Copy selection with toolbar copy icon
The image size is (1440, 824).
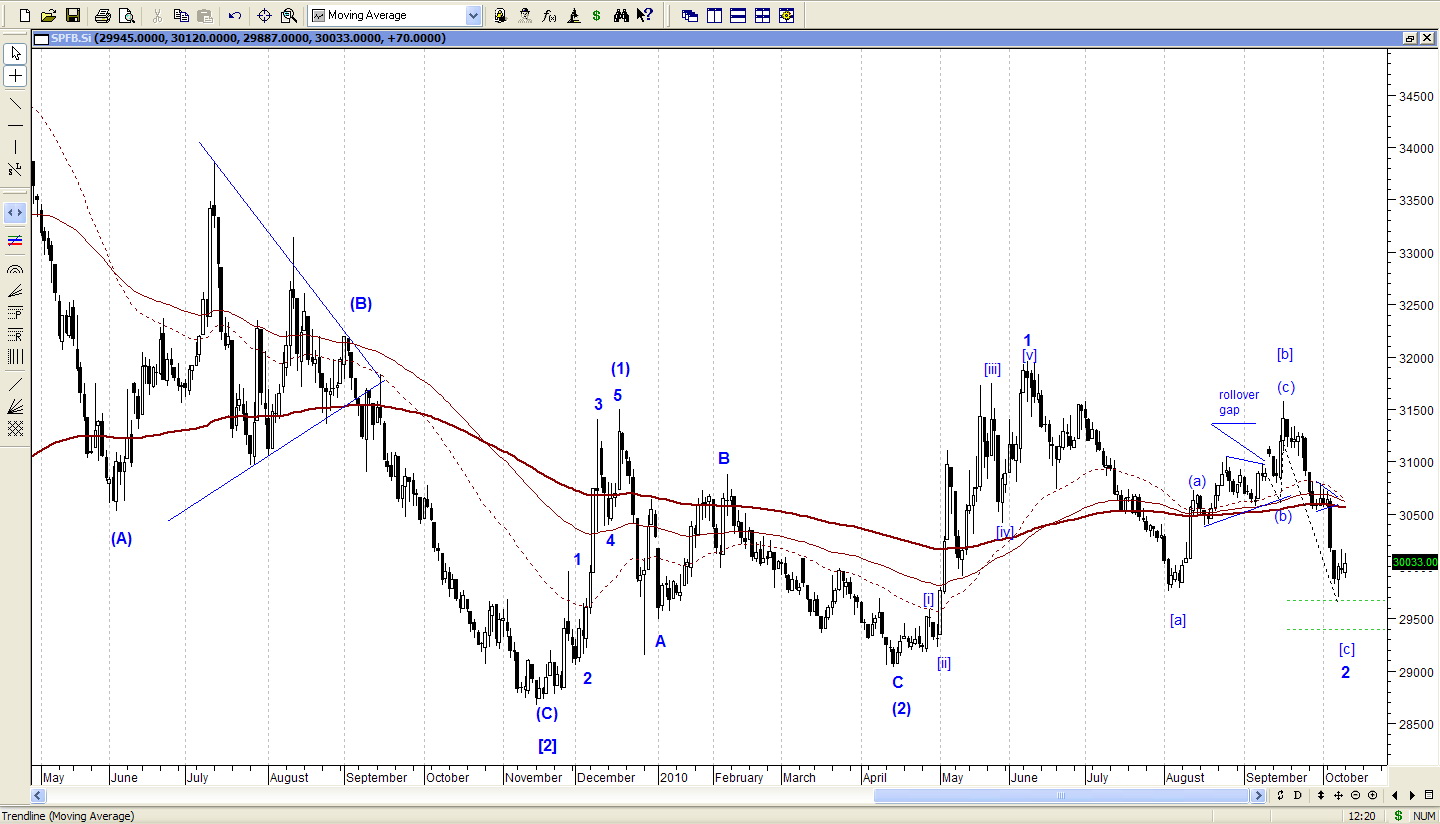coord(181,15)
